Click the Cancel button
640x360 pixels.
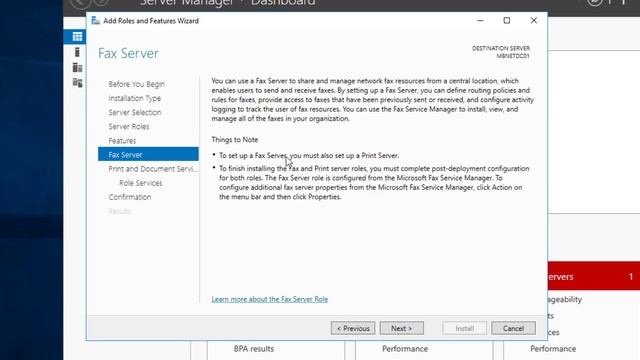coord(513,328)
